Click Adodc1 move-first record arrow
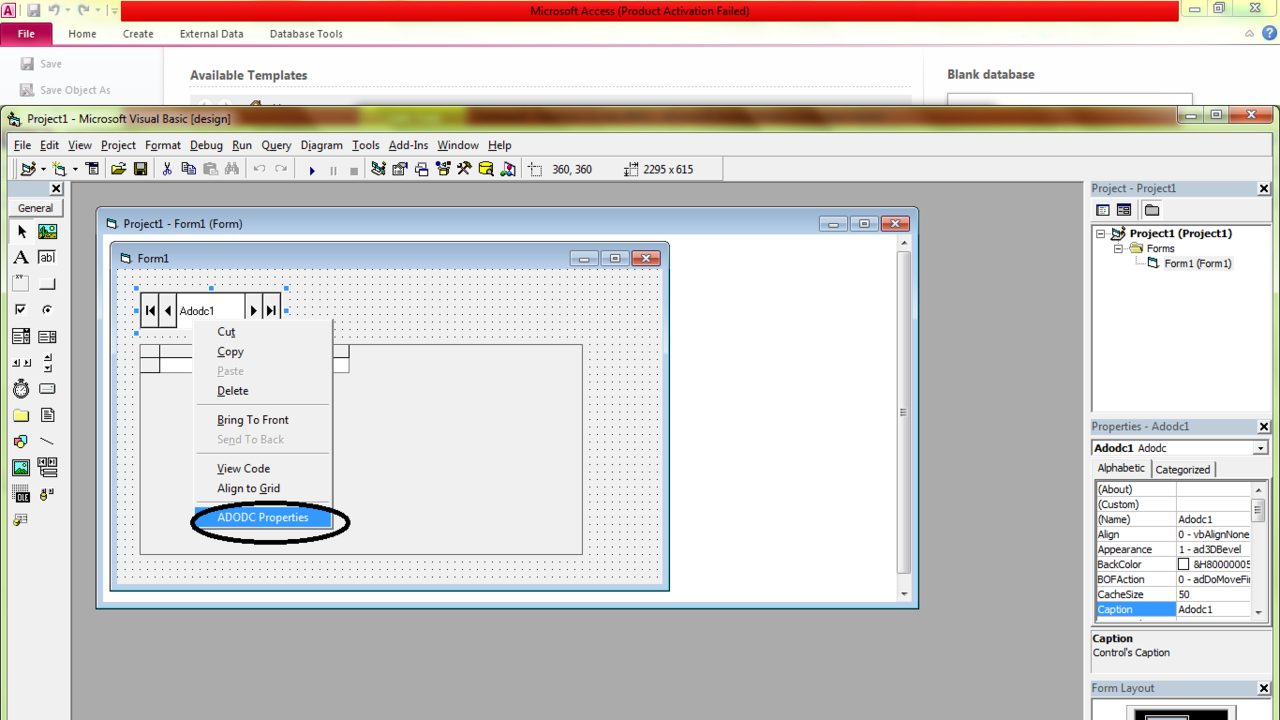Screen dimensions: 1280x720 click(150, 311)
